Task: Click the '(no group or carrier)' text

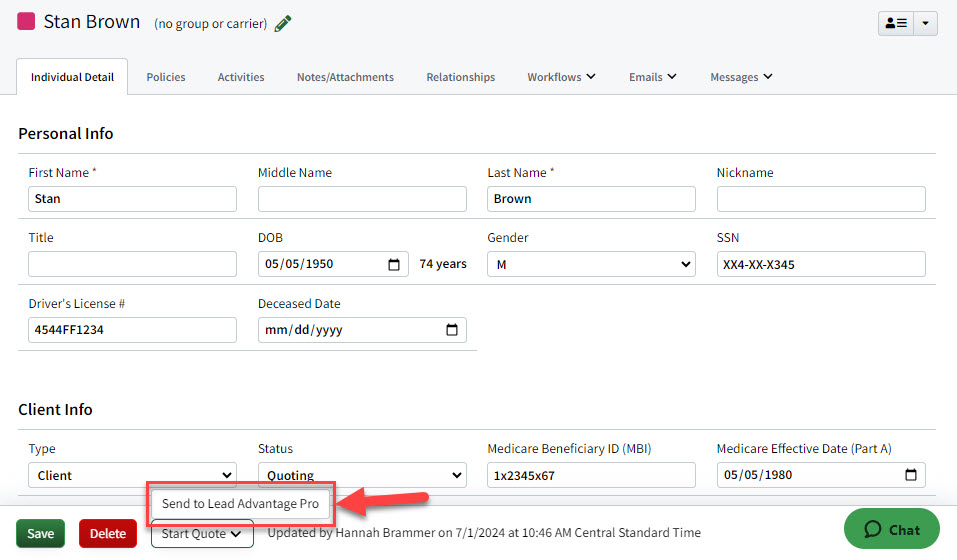Action: pyautogui.click(x=211, y=24)
